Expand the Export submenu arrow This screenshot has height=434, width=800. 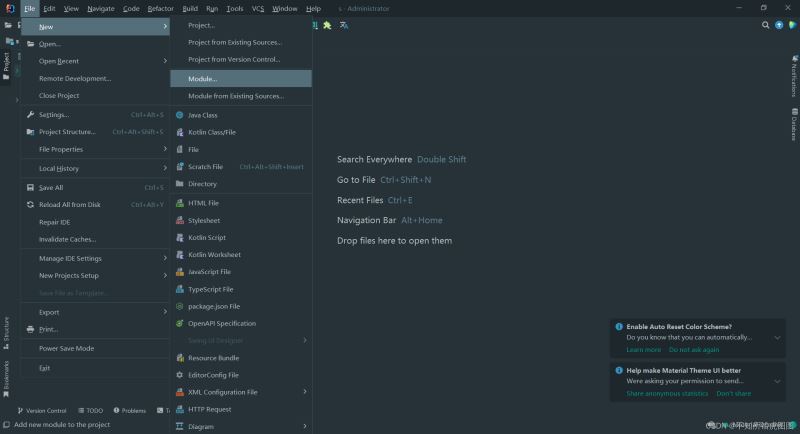tap(165, 312)
